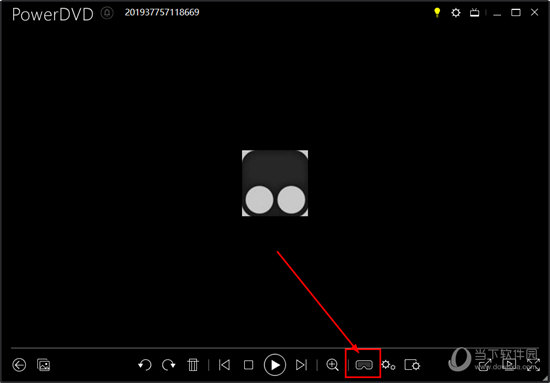Open the lightbulb learning tips icon
Viewport: 550px width, 383px height.
tap(437, 13)
